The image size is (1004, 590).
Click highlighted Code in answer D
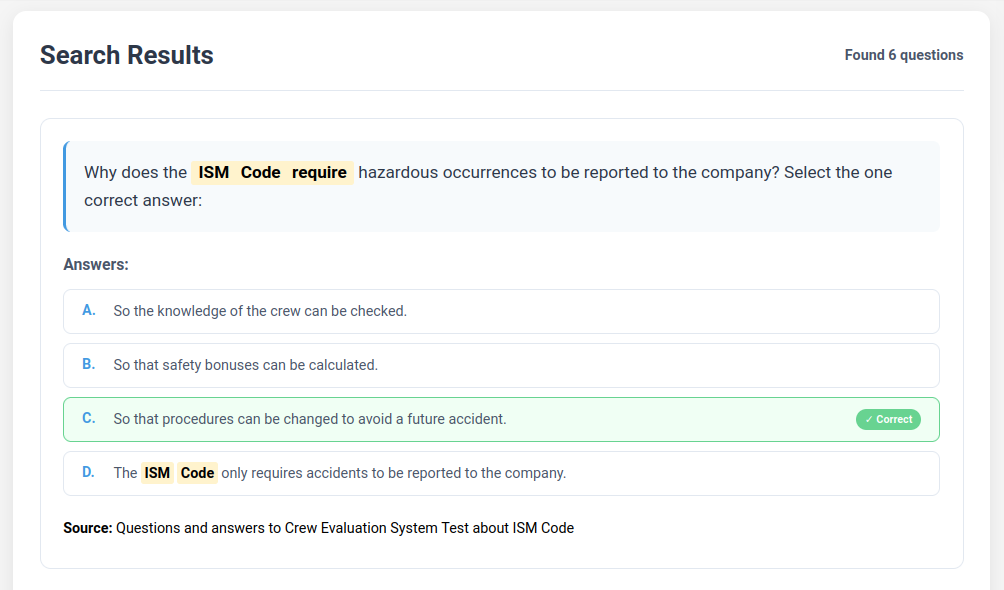[197, 473]
